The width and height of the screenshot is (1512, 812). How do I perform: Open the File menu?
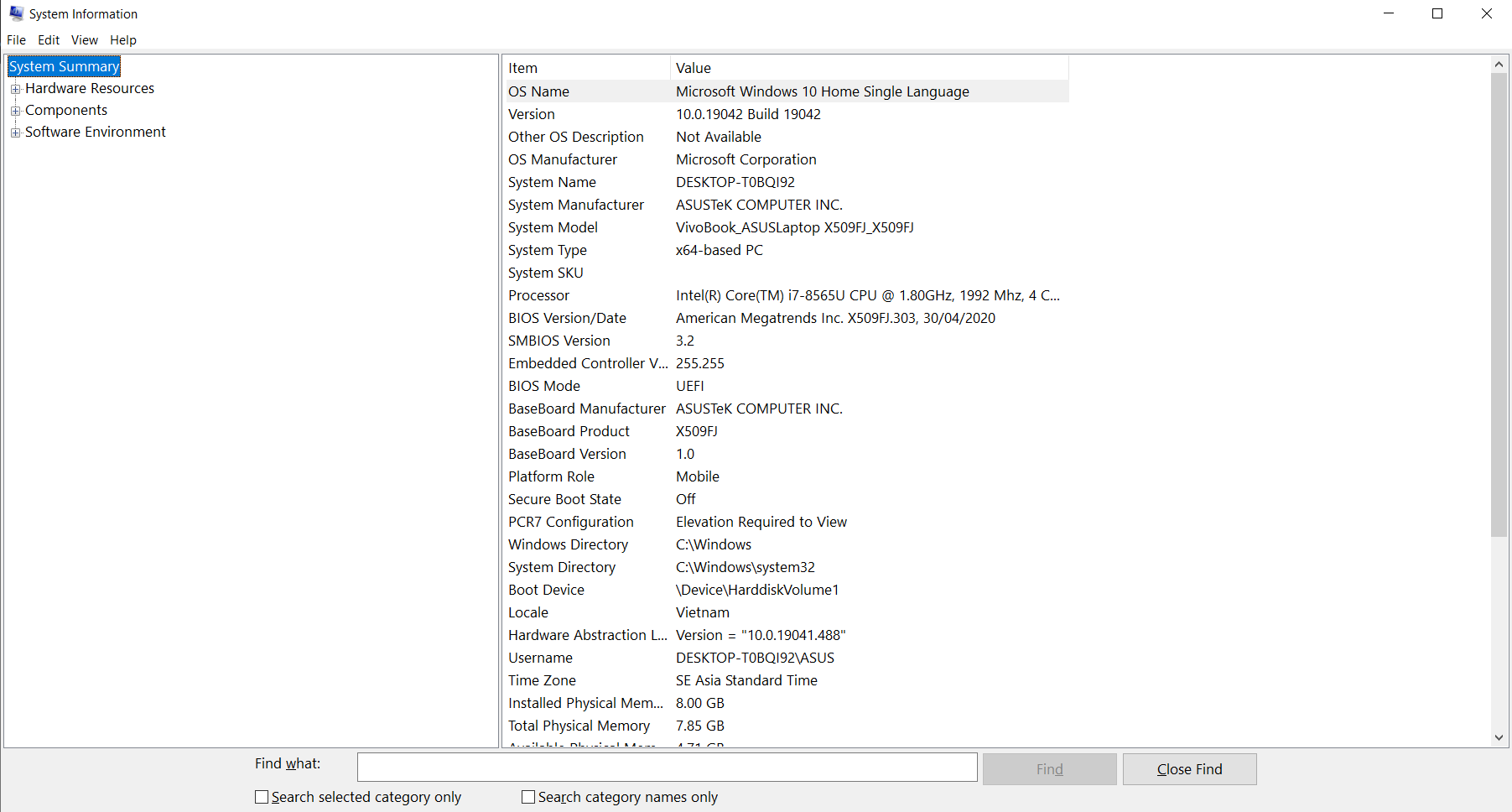[16, 39]
